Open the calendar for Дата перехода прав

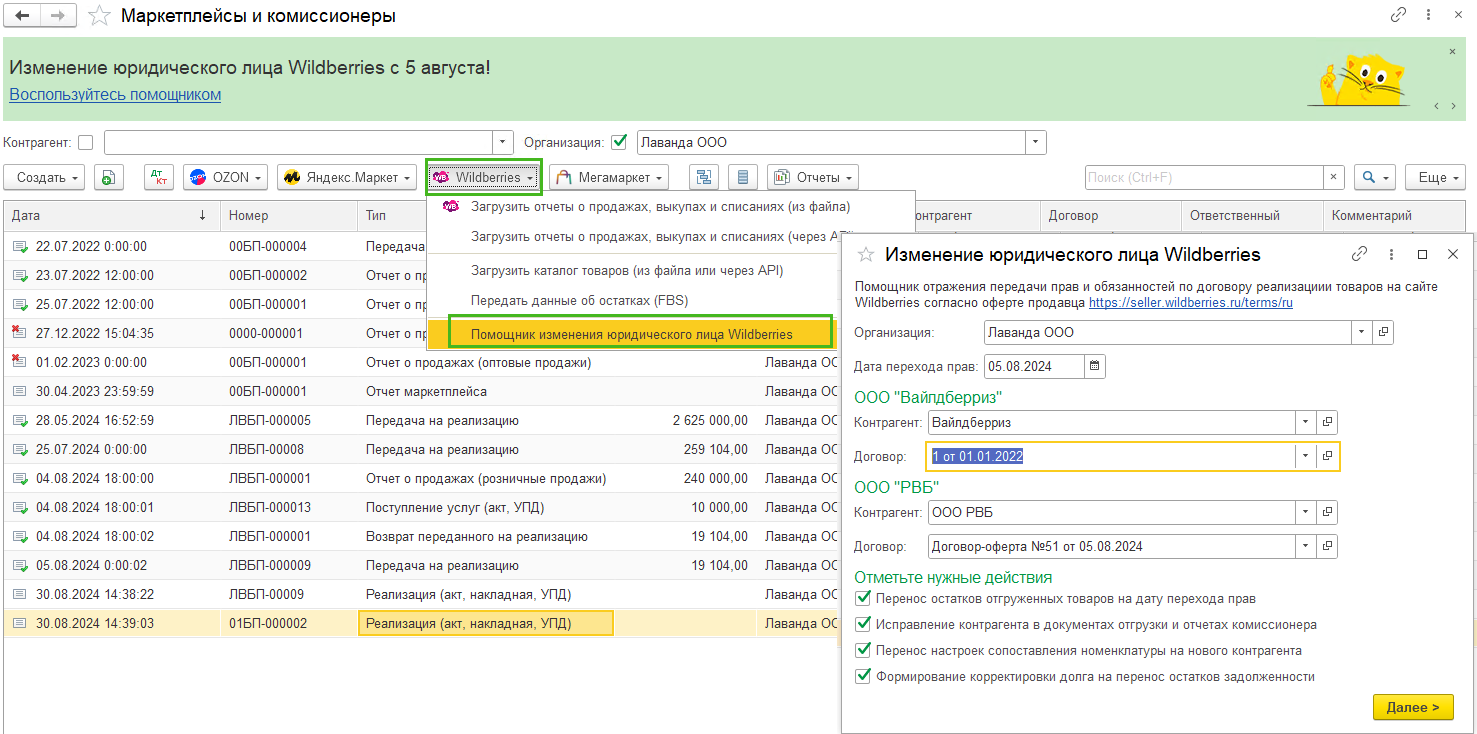tap(1095, 366)
